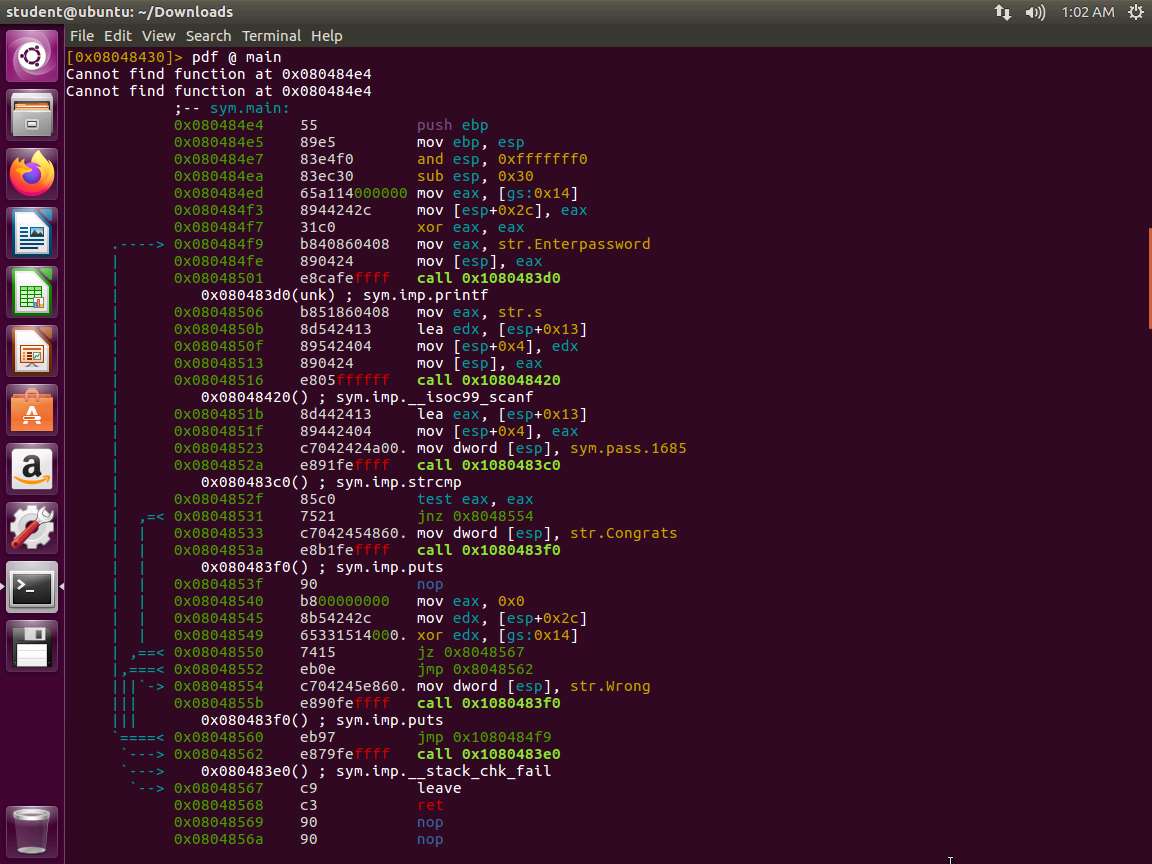Open the View menu
The width and height of the screenshot is (1152, 864).
pyautogui.click(x=158, y=36)
